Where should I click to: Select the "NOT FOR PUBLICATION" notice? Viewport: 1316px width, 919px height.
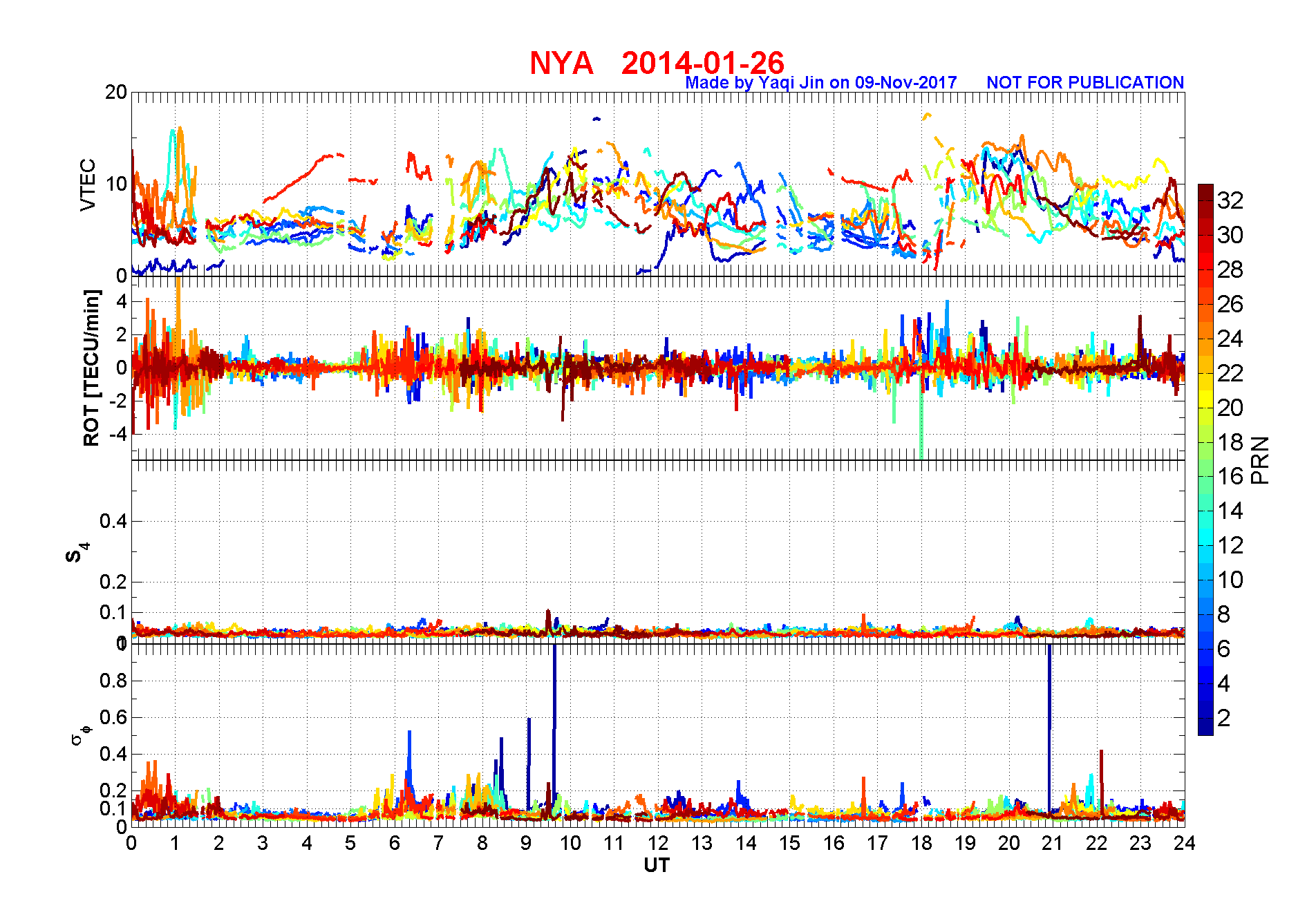point(1085,83)
